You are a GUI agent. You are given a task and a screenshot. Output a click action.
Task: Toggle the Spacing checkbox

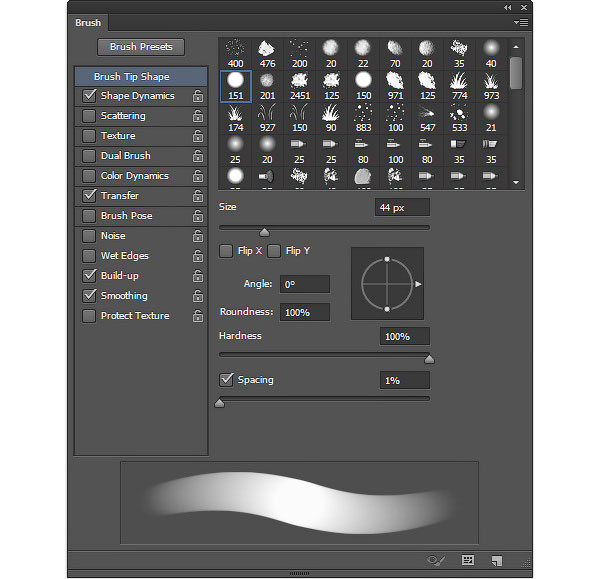[226, 380]
